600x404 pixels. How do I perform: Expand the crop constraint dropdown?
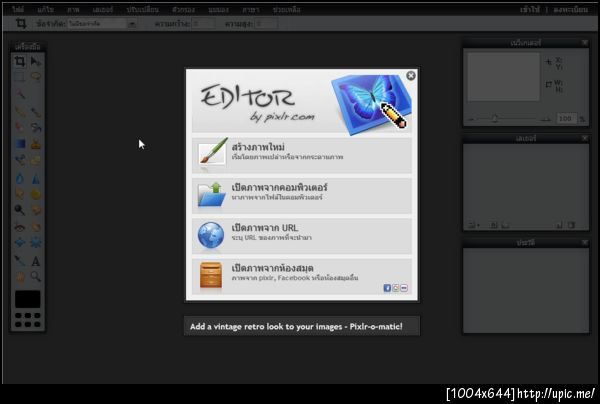click(132, 24)
